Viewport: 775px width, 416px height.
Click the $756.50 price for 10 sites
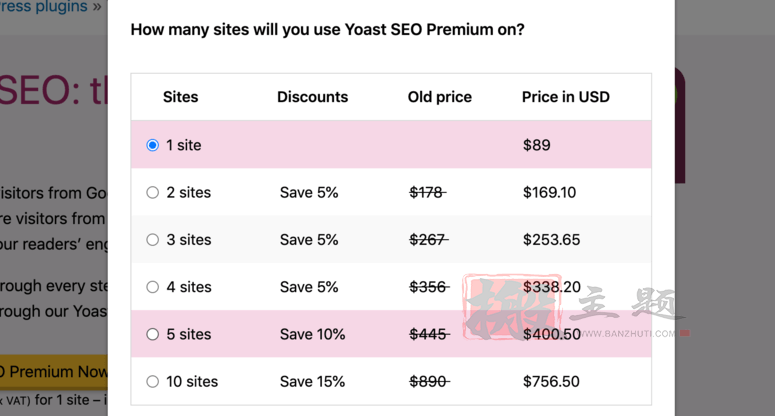551,381
